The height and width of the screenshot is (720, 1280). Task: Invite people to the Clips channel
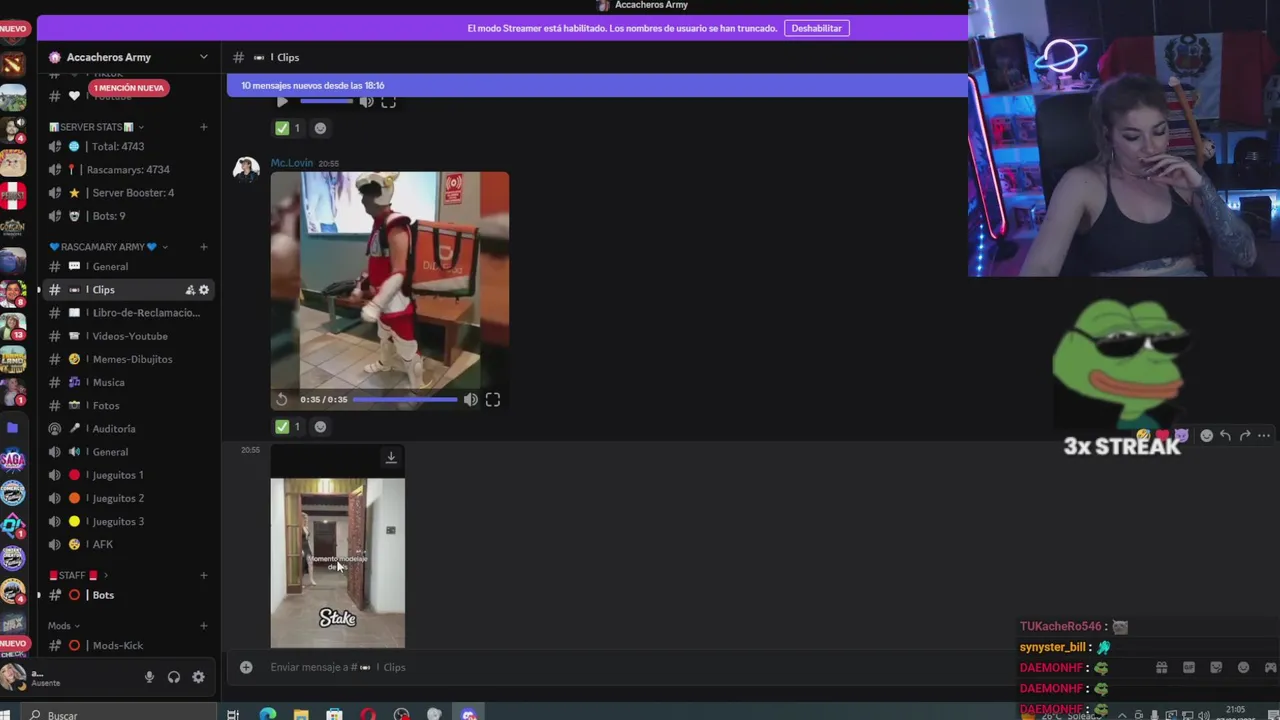[x=189, y=290]
